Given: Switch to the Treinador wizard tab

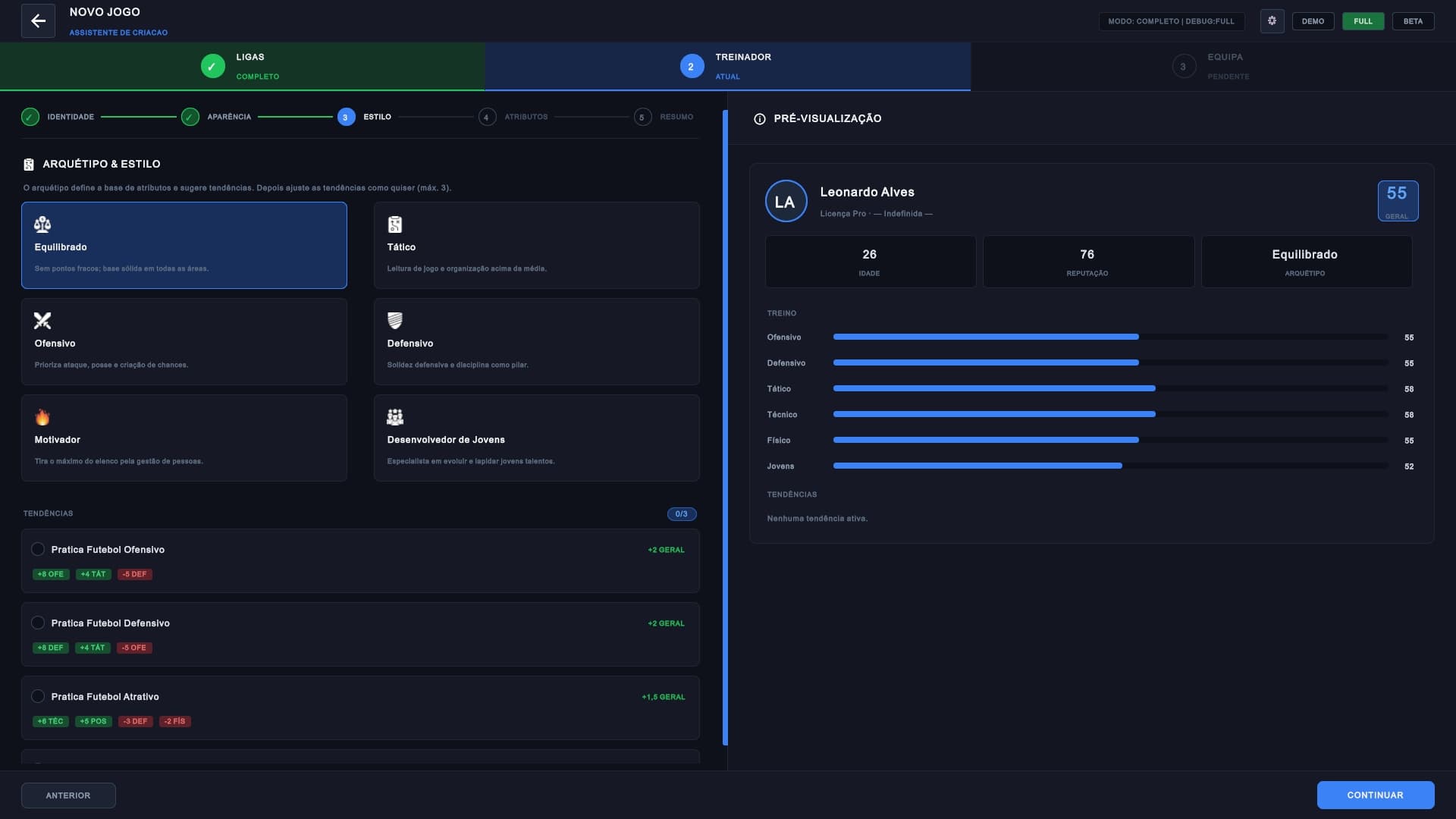Looking at the screenshot, I should (x=728, y=67).
